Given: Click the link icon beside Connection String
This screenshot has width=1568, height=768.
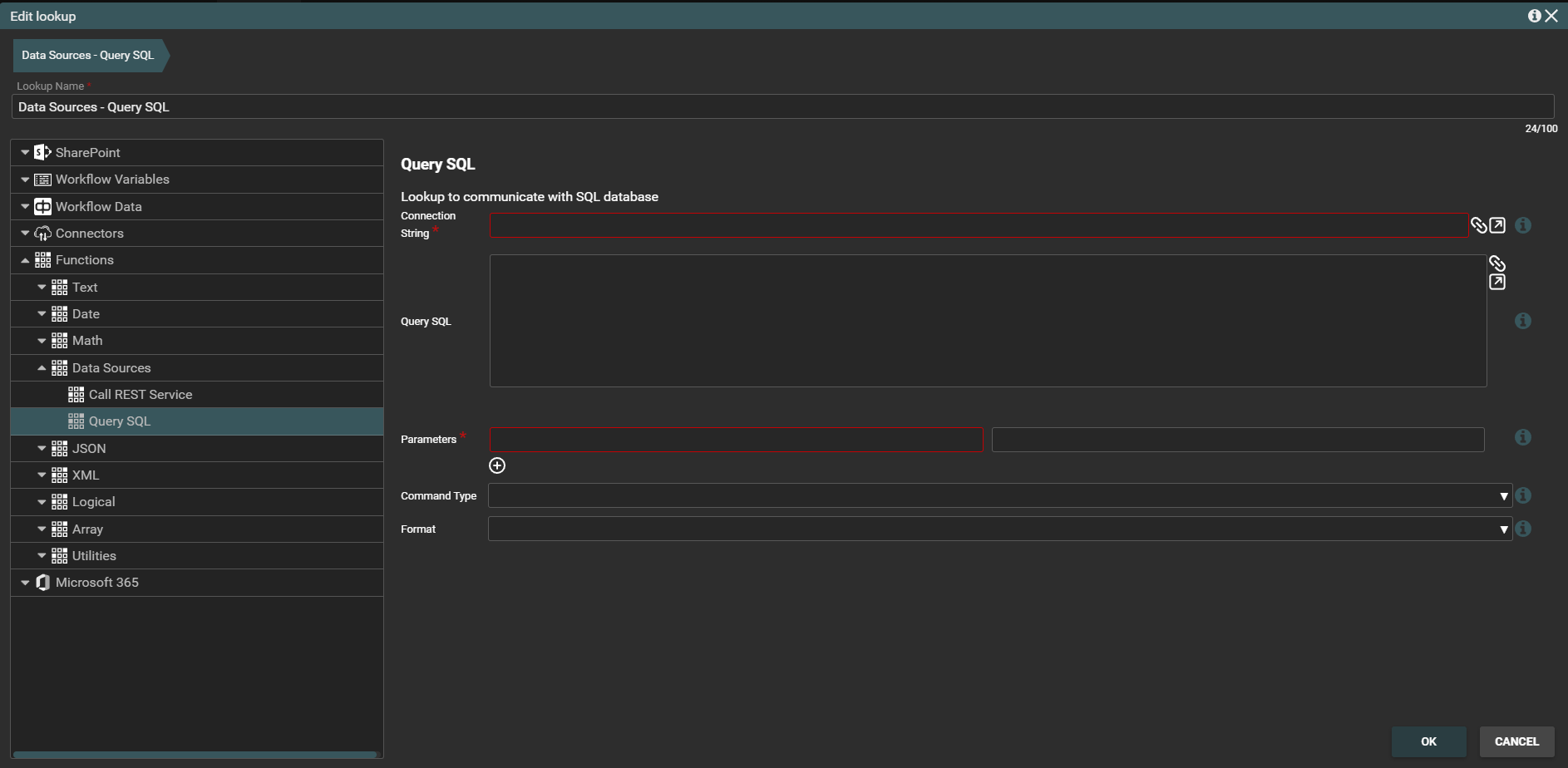Looking at the screenshot, I should (1478, 225).
